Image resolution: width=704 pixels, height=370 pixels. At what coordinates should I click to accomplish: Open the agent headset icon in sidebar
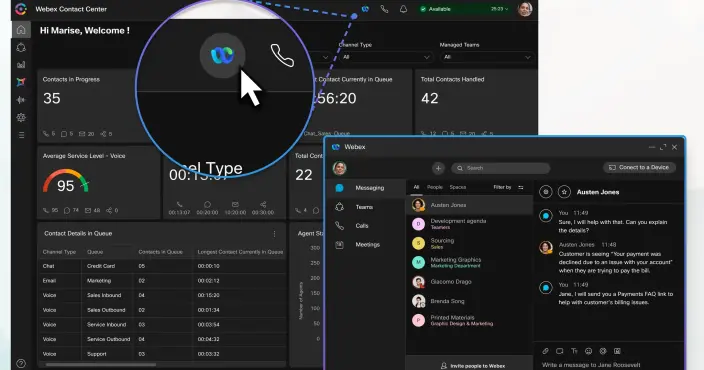tap(21, 47)
